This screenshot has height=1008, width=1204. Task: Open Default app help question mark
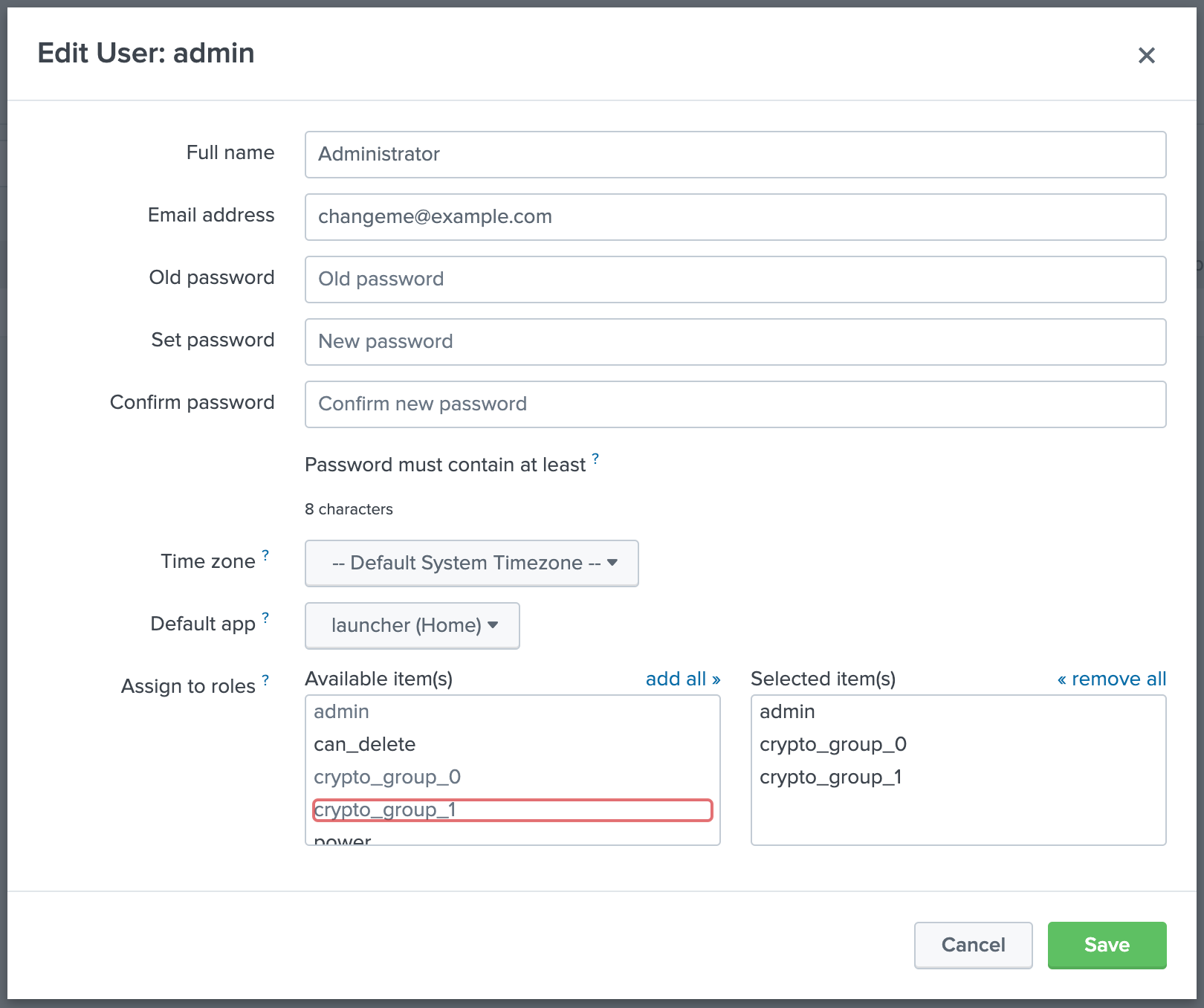pyautogui.click(x=265, y=618)
